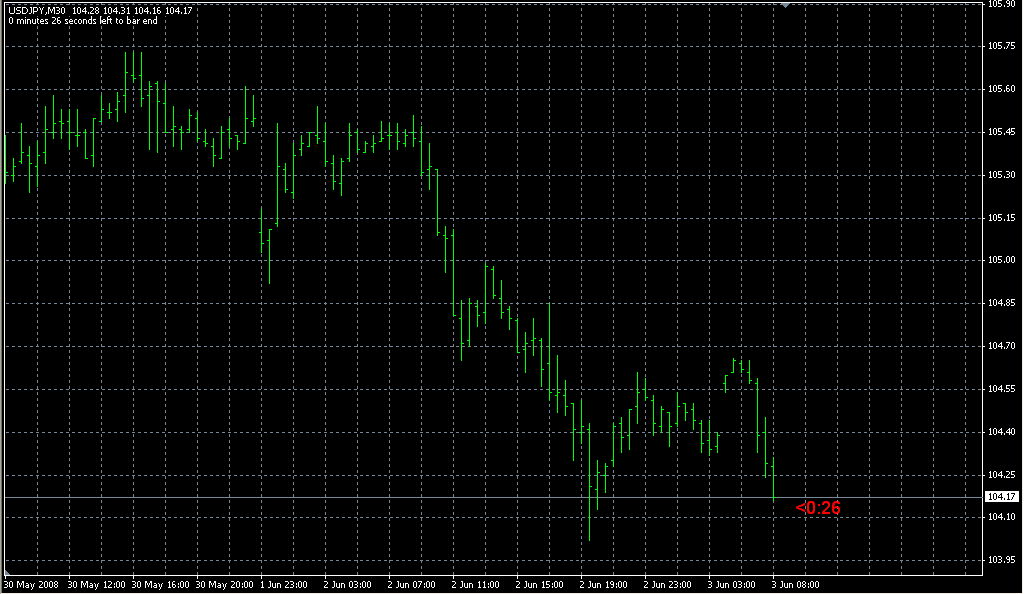1024x594 pixels.
Task: Click the 104.70 price scale label
Action: [x=1001, y=346]
